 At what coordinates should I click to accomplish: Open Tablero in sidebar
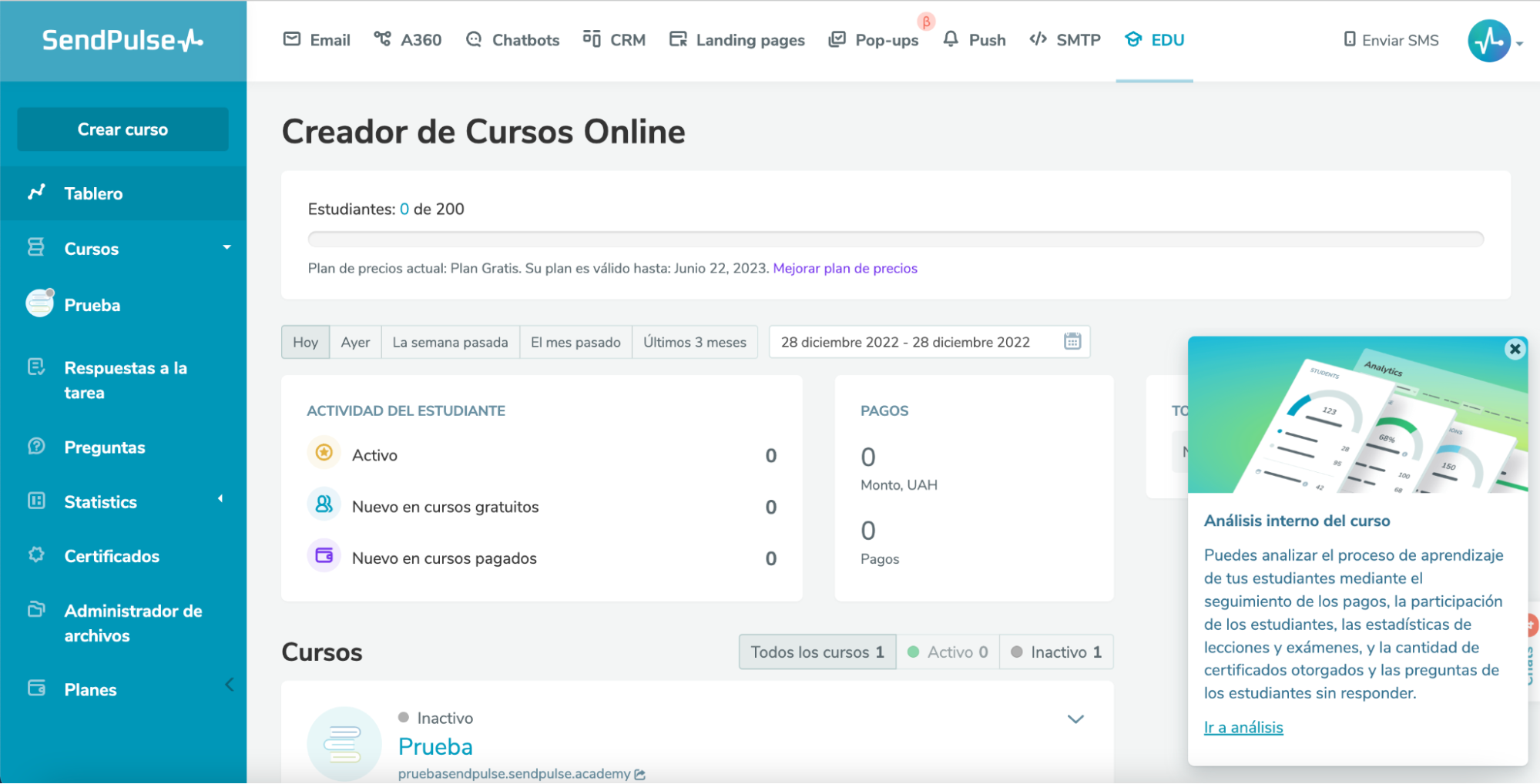(123, 193)
